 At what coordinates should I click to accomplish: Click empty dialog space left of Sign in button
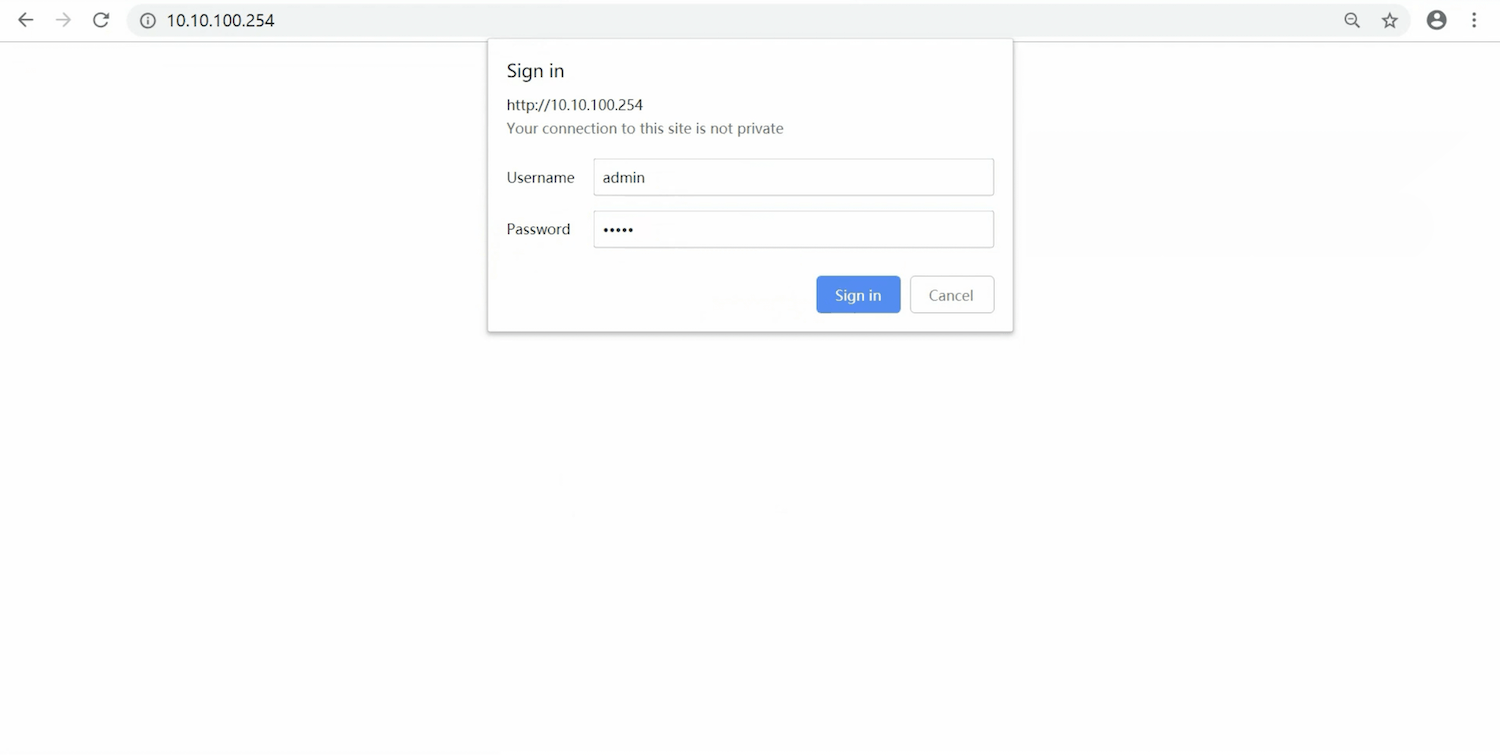(x=650, y=295)
